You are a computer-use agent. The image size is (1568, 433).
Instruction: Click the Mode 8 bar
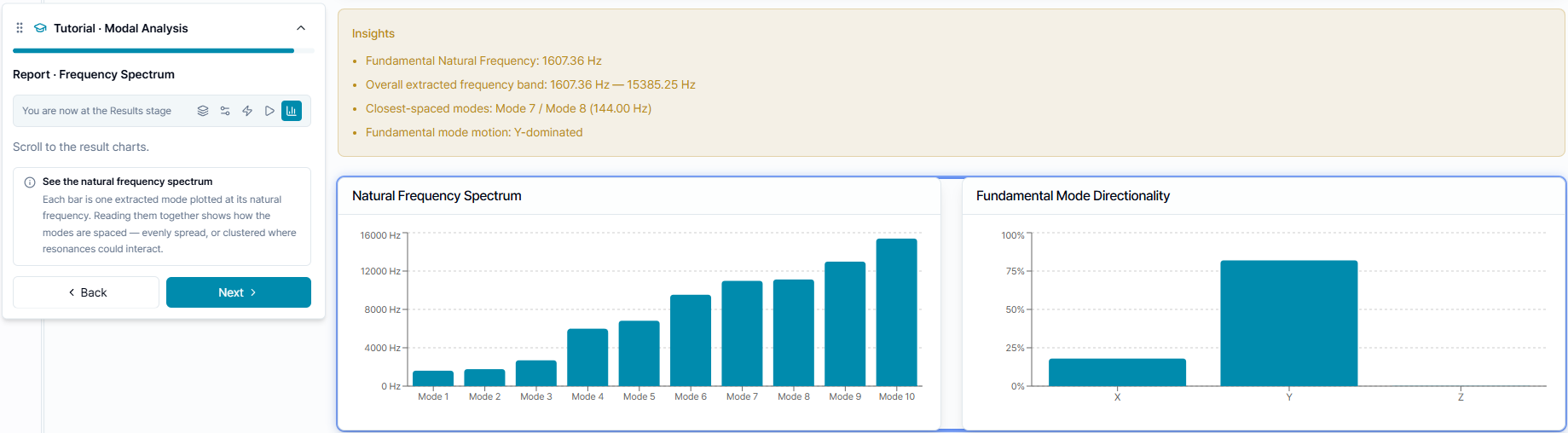(x=794, y=333)
